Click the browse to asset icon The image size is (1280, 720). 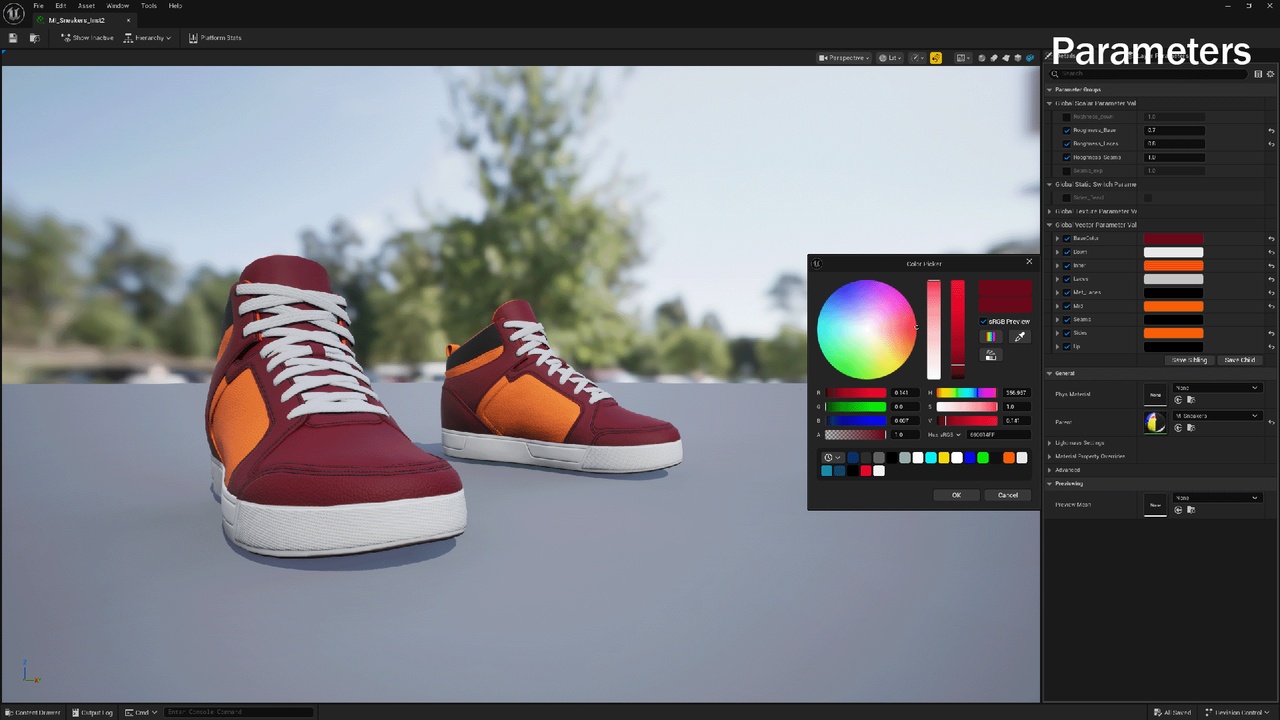[34, 38]
